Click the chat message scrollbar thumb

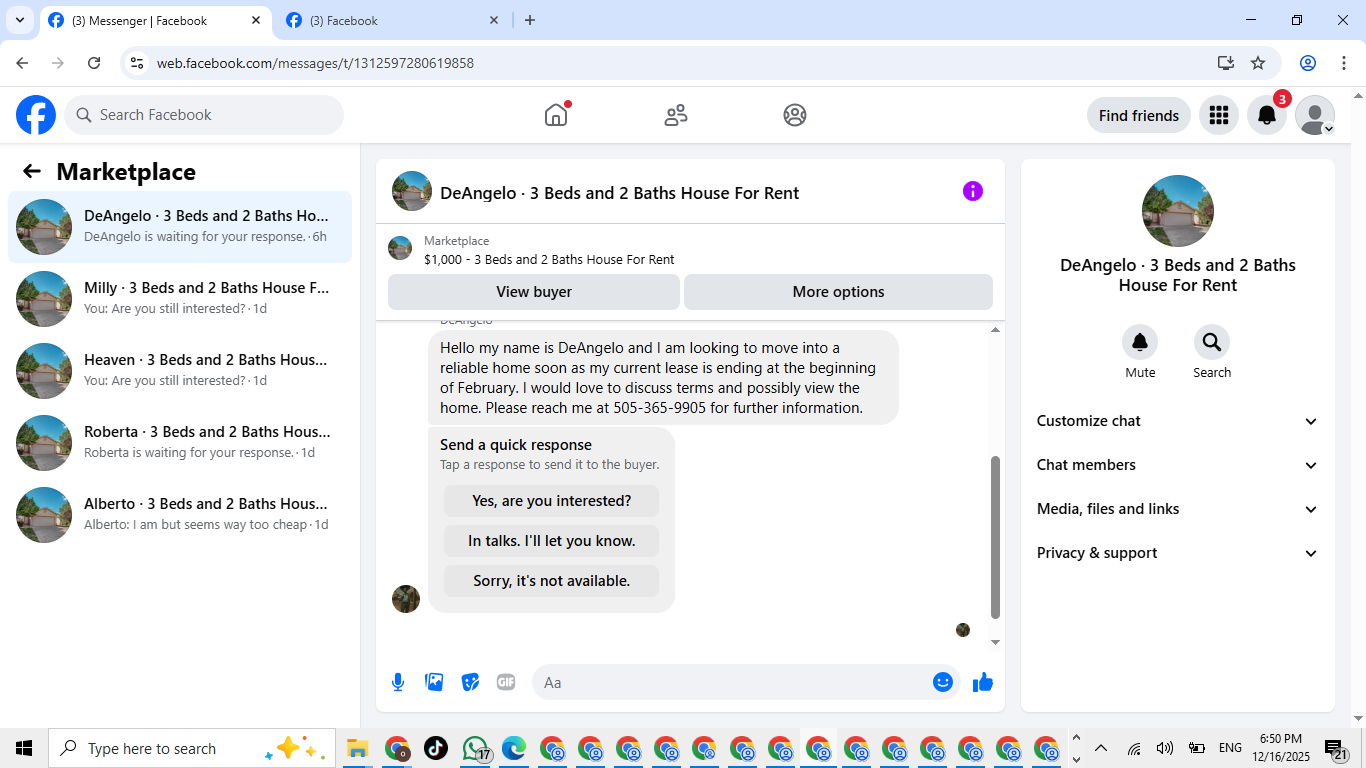point(995,538)
